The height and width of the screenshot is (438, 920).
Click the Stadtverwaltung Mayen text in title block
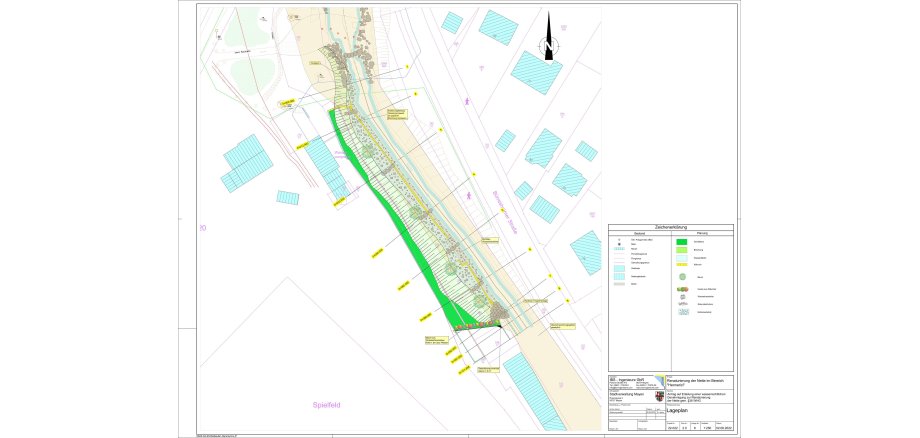point(626,395)
